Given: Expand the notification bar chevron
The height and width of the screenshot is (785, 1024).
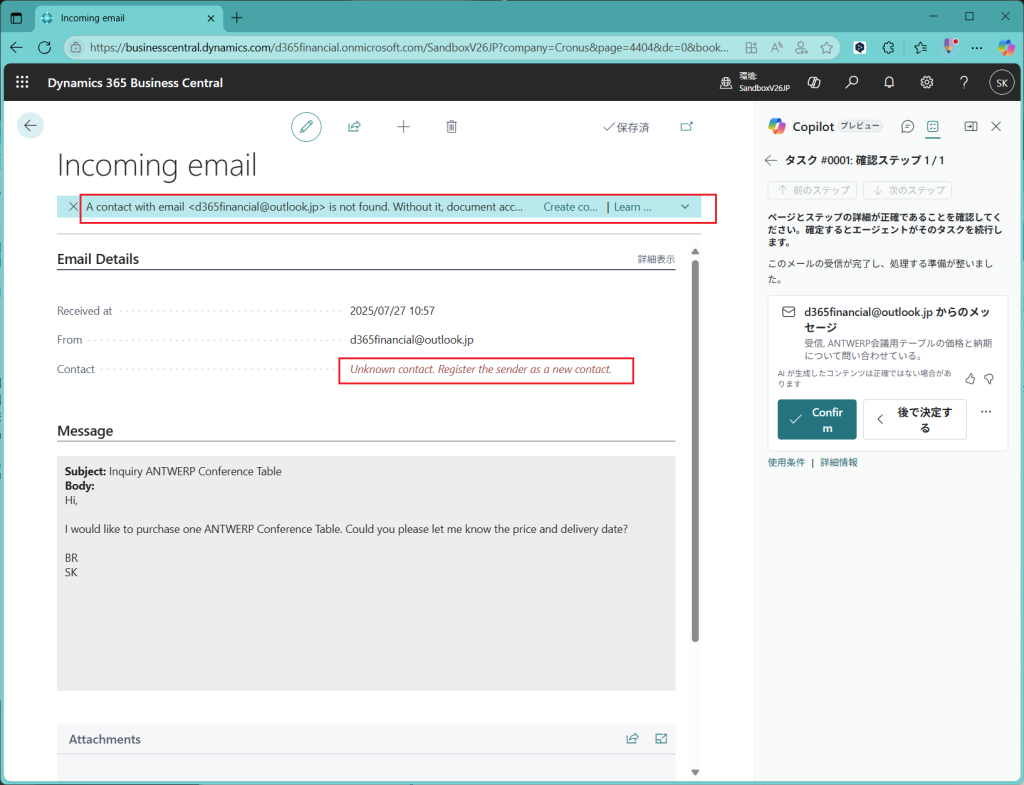Looking at the screenshot, I should tap(685, 206).
